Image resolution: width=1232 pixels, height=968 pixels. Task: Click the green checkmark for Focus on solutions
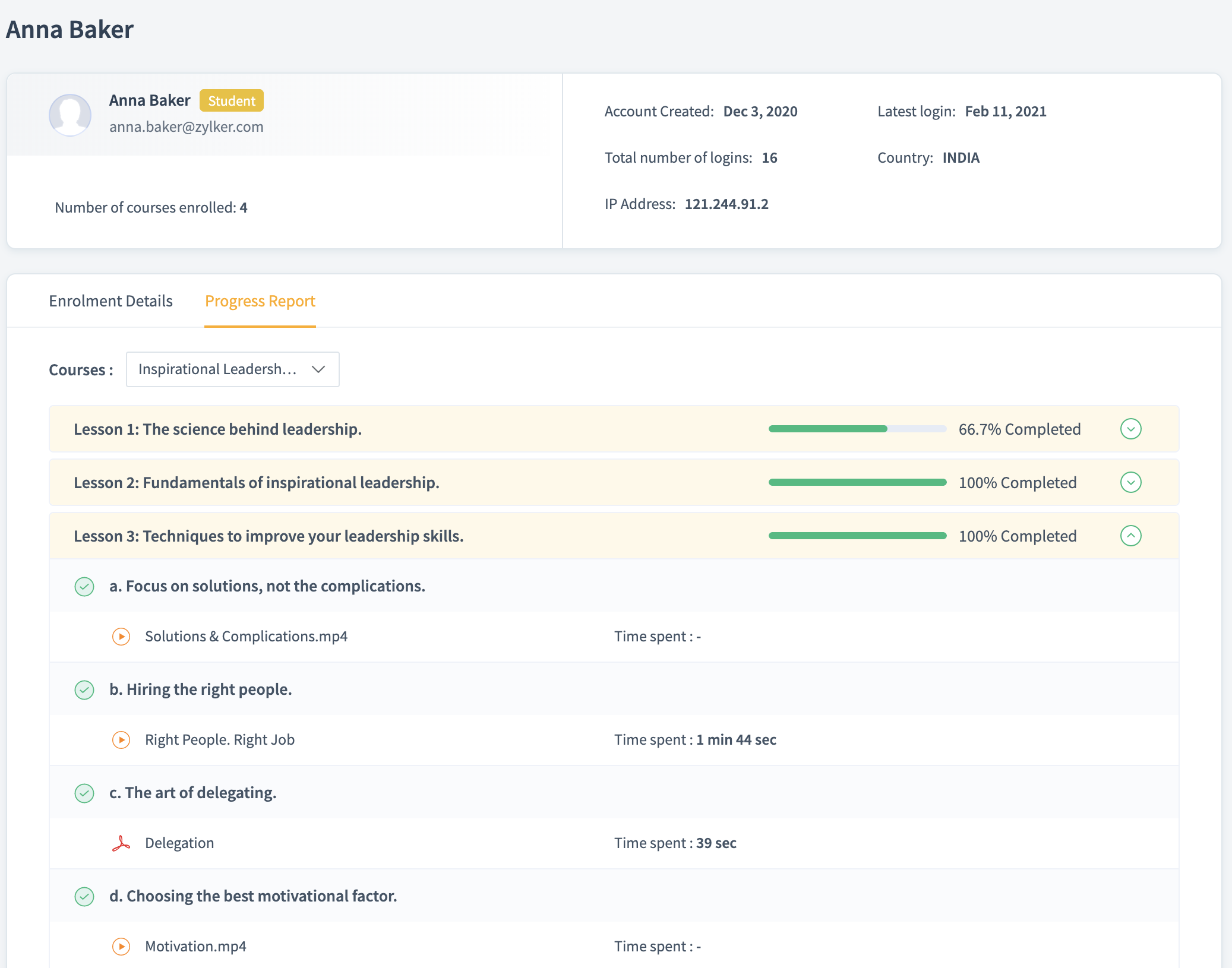84,587
